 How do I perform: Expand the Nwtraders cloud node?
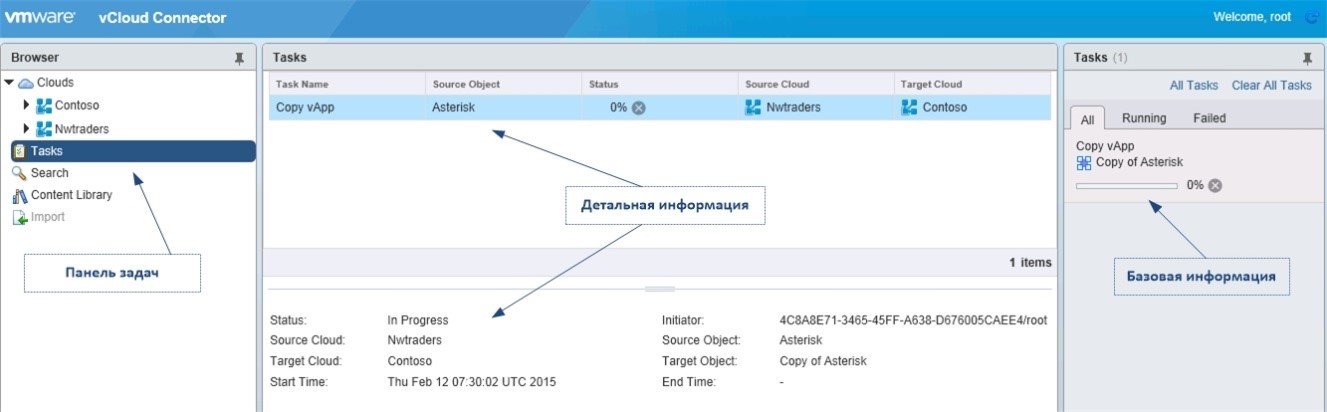click(x=27, y=129)
